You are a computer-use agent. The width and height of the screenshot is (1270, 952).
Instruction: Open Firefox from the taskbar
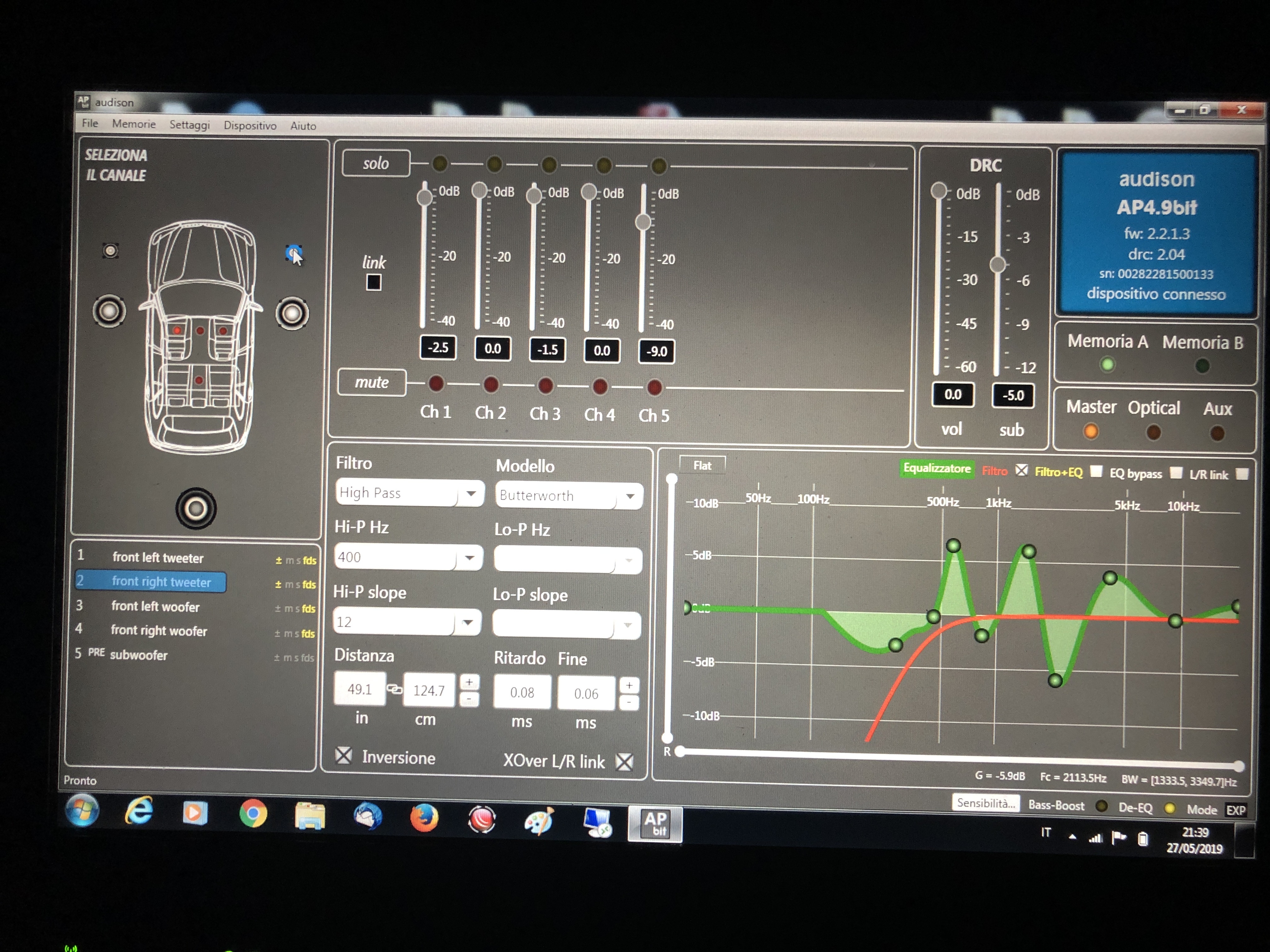[x=424, y=818]
